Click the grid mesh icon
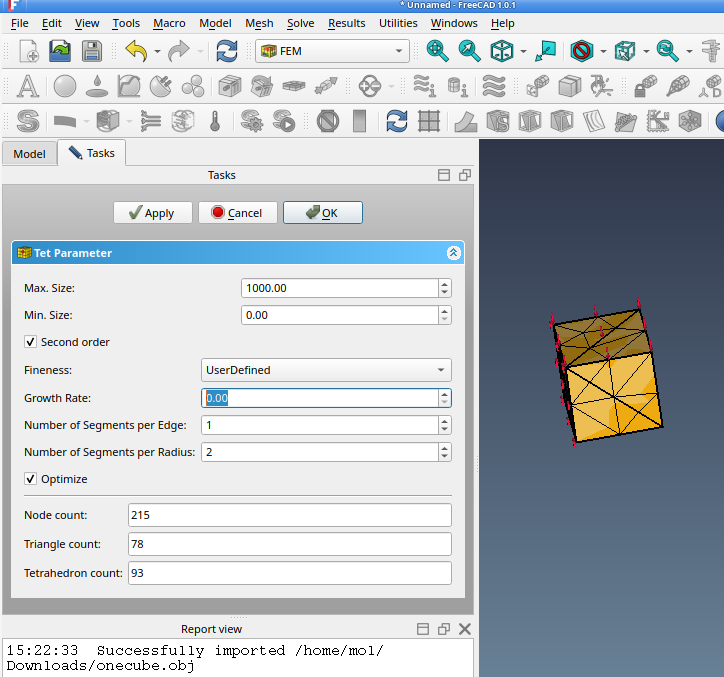The image size is (724, 677). (x=429, y=121)
